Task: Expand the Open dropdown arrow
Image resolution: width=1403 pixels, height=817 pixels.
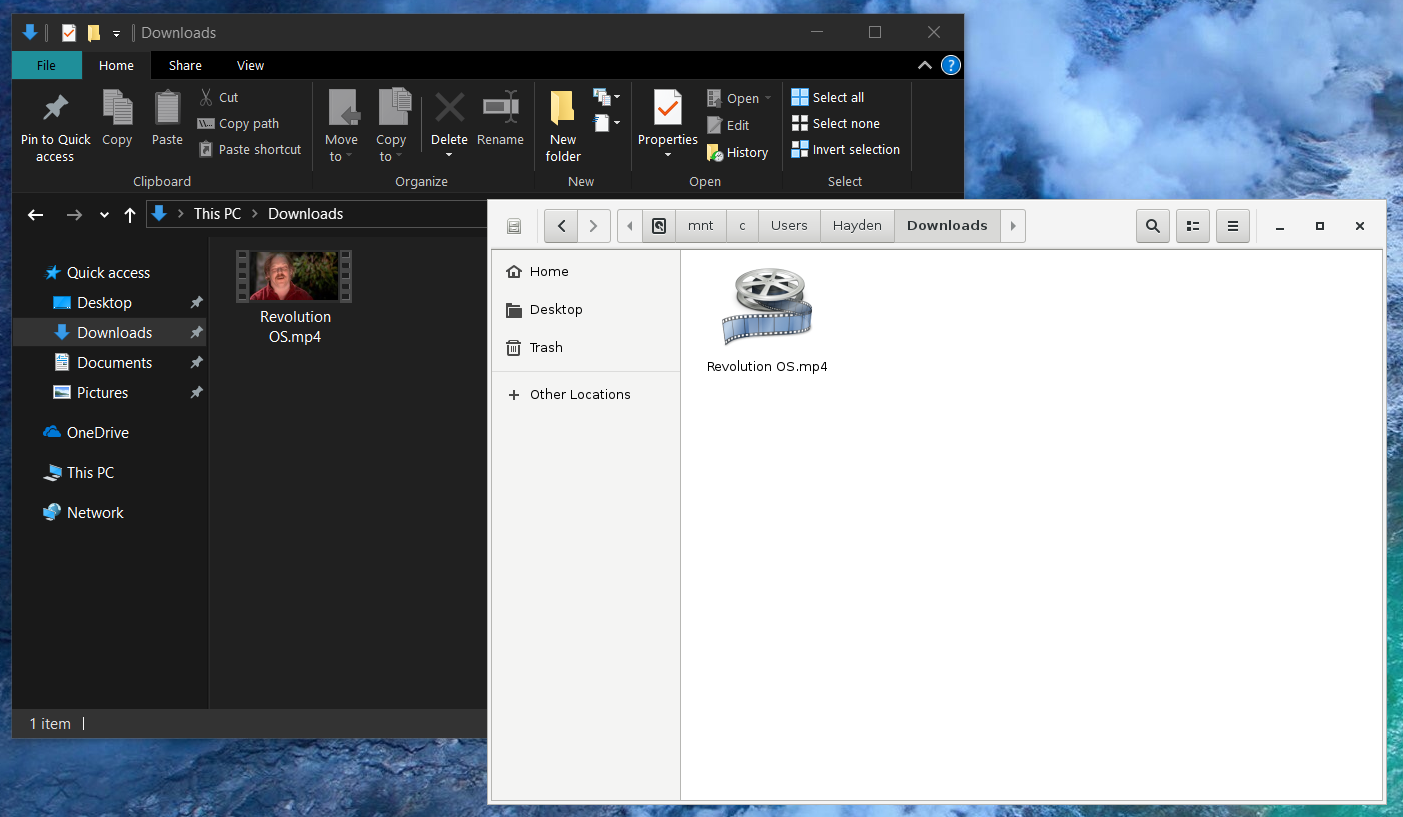Action: pyautogui.click(x=769, y=97)
